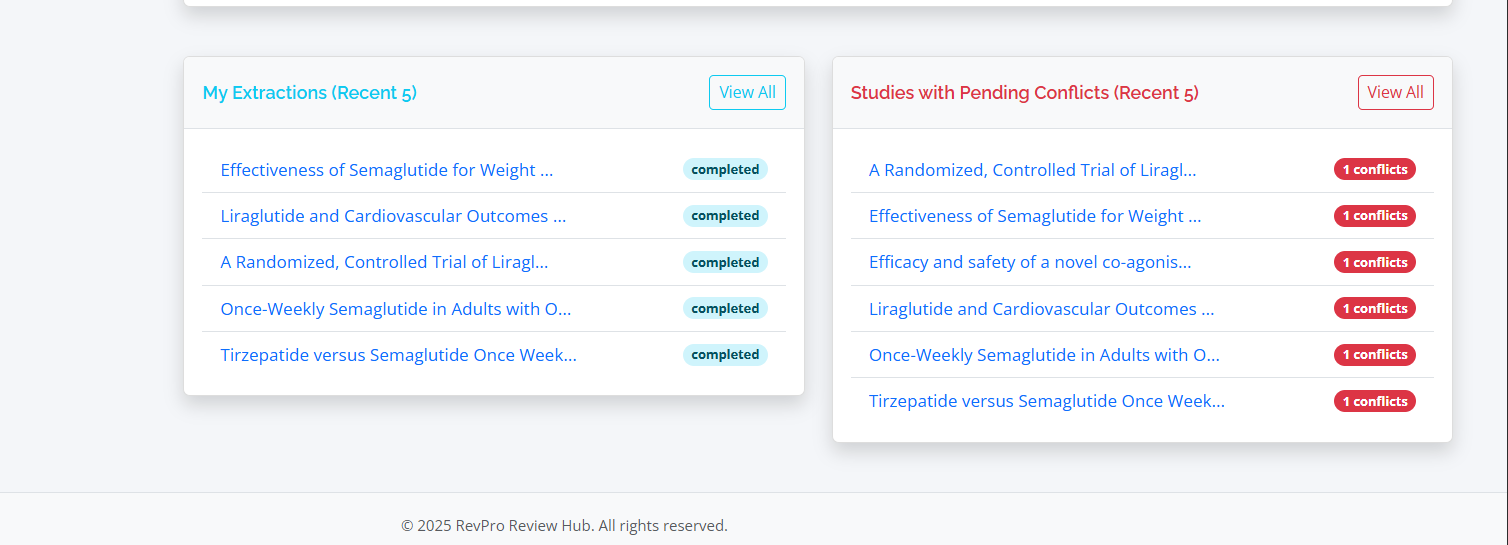Open Tirzepatide versus Semaglutide conflict study
This screenshot has height=545, width=1508.
pyautogui.click(x=1046, y=401)
